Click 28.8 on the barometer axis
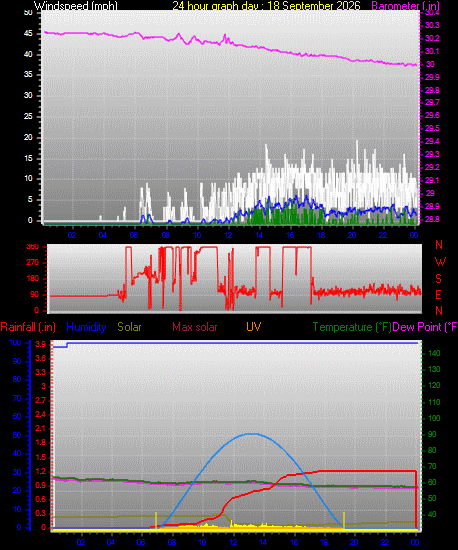This screenshot has width=458, height=550. (432, 219)
